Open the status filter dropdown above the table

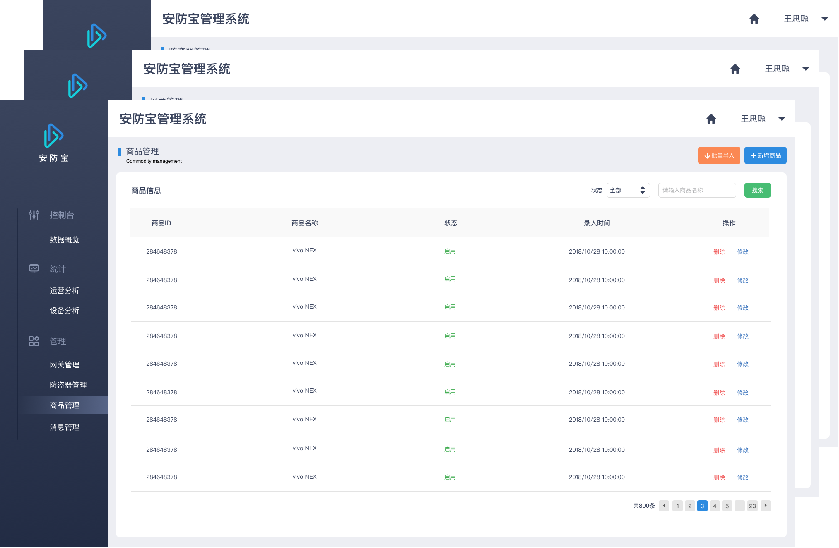[628, 190]
